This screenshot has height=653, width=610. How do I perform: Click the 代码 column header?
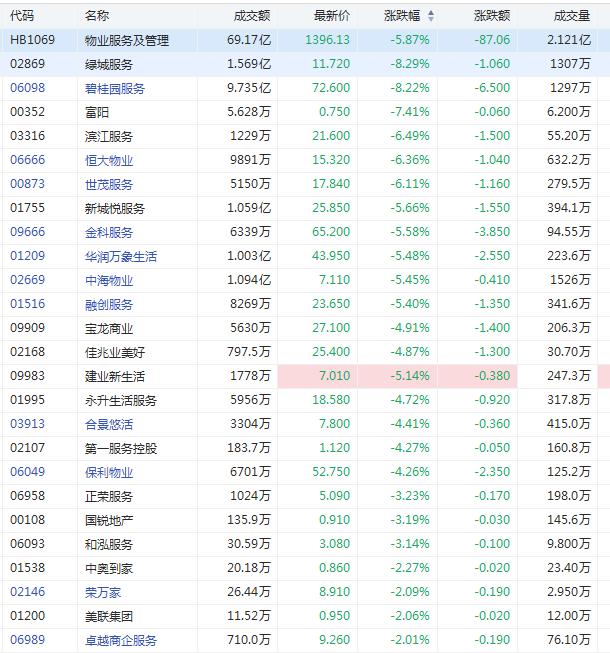click(22, 16)
